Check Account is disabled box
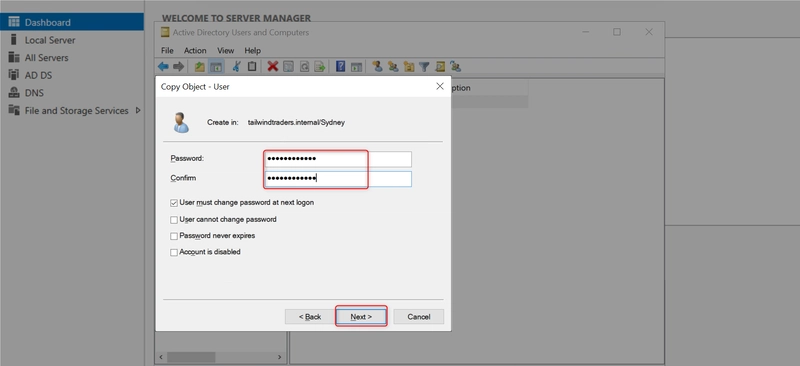The image size is (800, 366). coord(174,253)
